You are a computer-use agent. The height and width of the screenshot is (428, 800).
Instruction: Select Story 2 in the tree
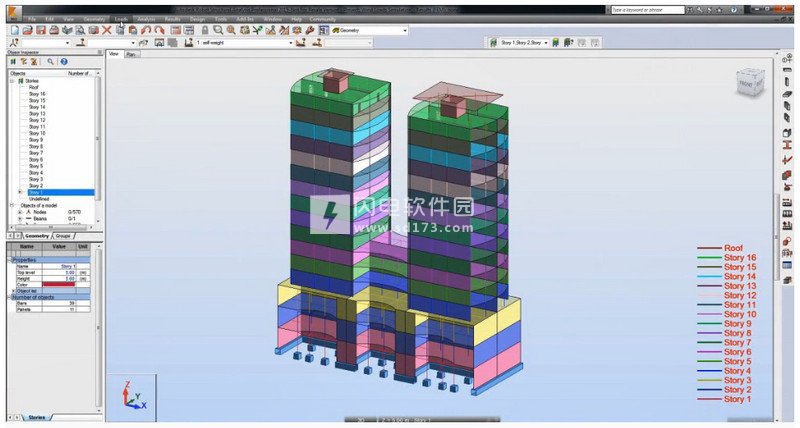pyautogui.click(x=36, y=186)
